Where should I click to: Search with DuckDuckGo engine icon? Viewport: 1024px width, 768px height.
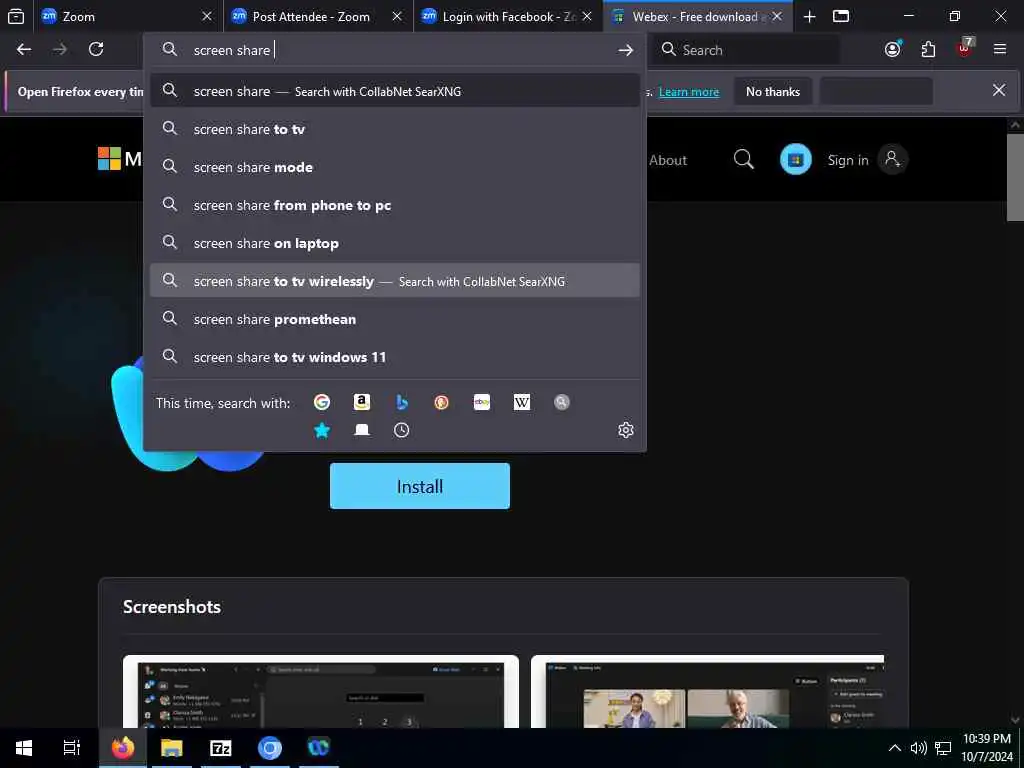(441, 402)
